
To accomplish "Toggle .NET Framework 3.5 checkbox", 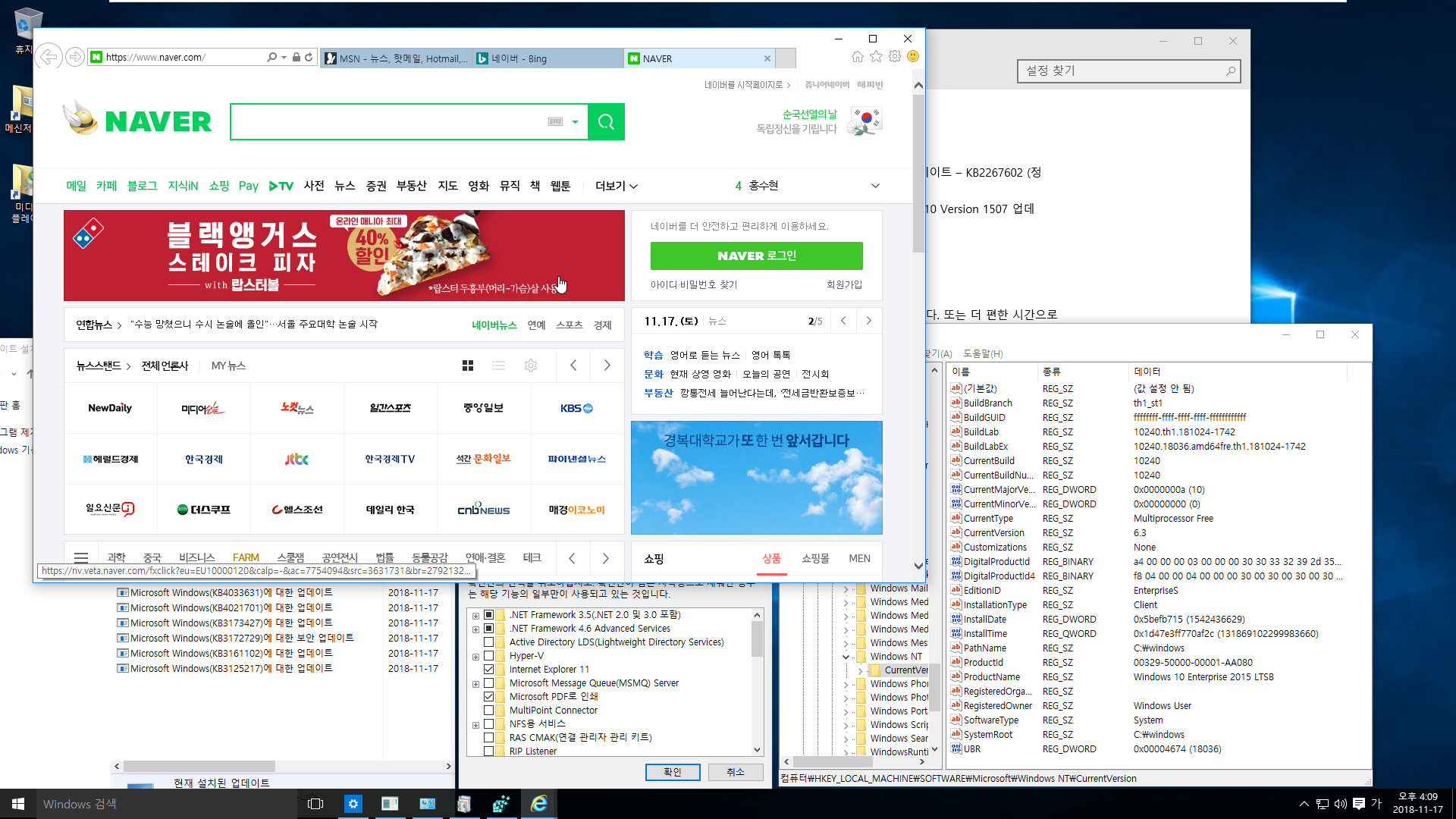I will click(489, 615).
